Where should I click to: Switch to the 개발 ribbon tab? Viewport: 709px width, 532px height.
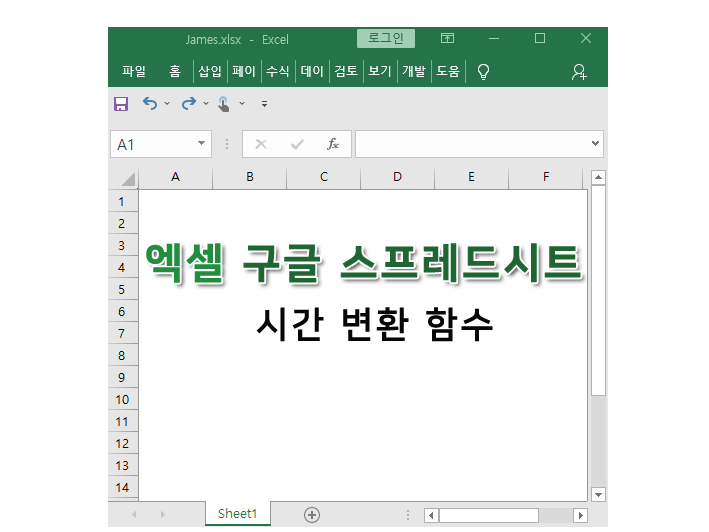[x=414, y=71]
